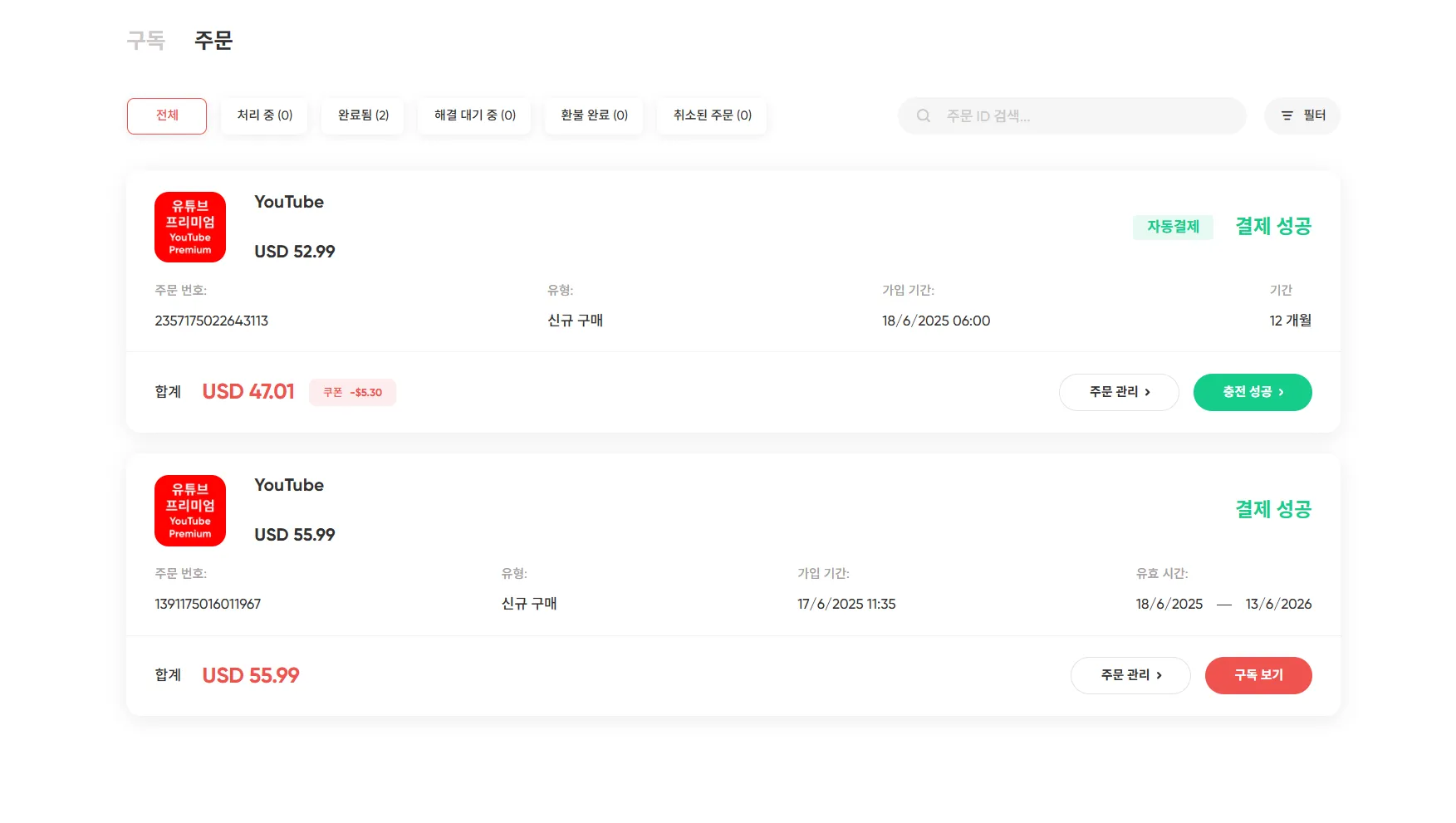The width and height of the screenshot is (1456, 823).
Task: Click YouTube Premium logo on USD 52.99 order
Action: (190, 228)
